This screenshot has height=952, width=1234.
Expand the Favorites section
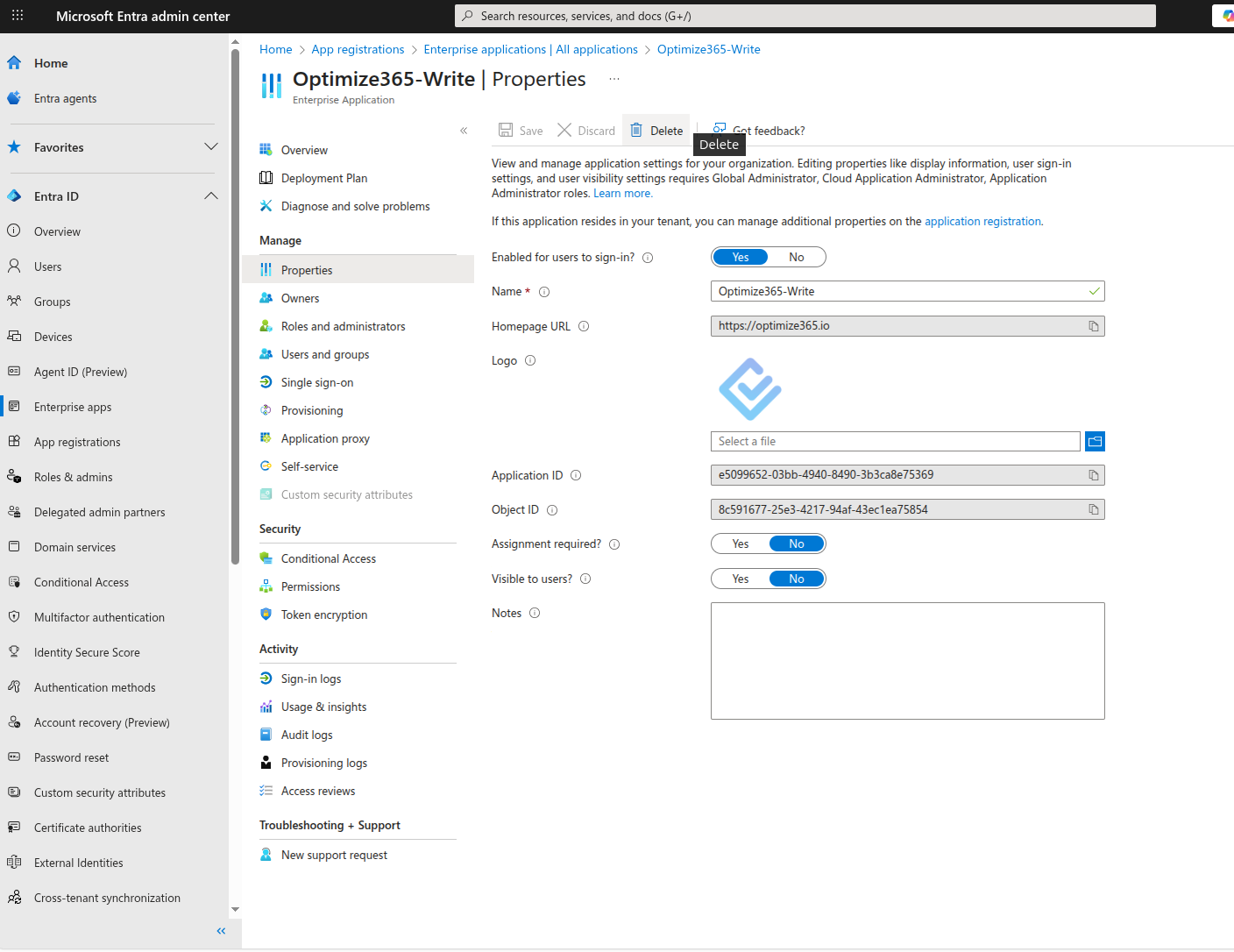(x=211, y=147)
